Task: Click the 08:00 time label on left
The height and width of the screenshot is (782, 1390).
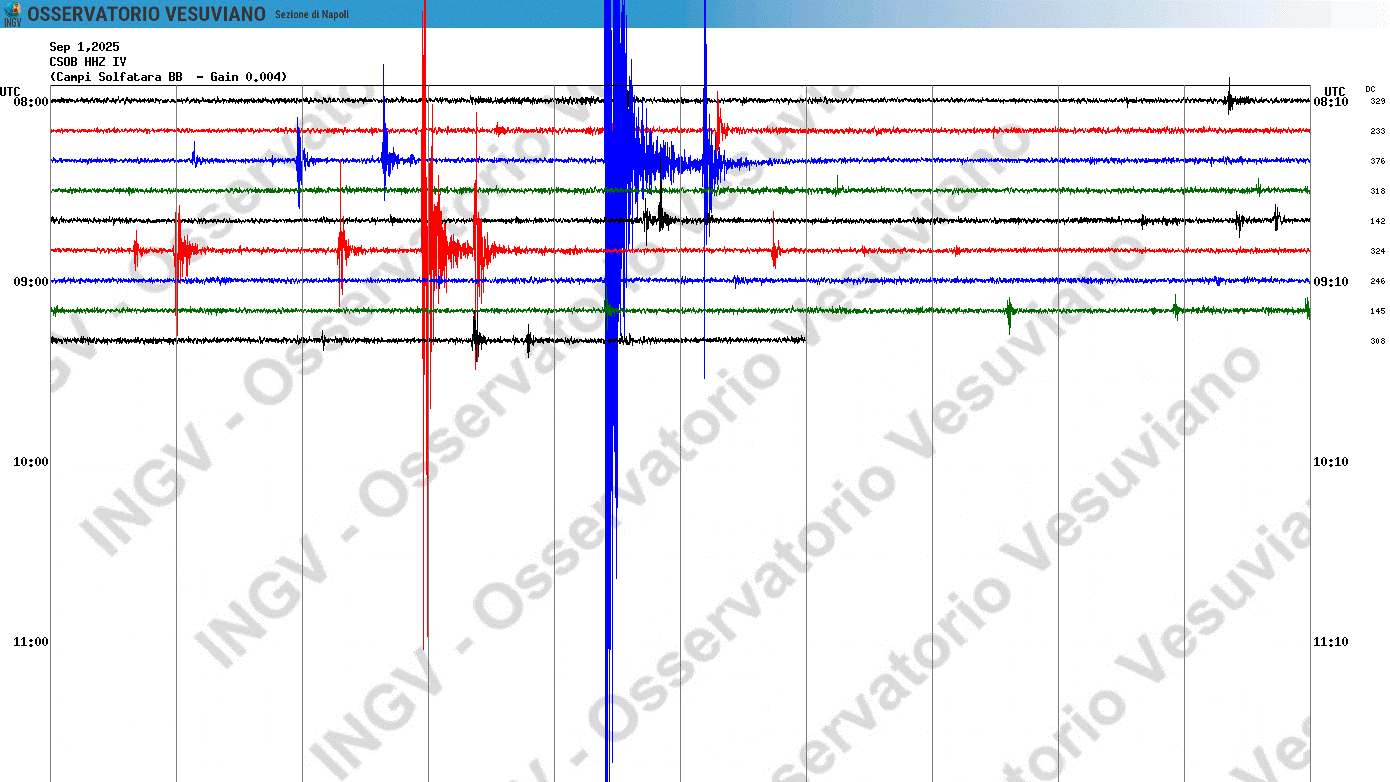Action: [x=30, y=102]
